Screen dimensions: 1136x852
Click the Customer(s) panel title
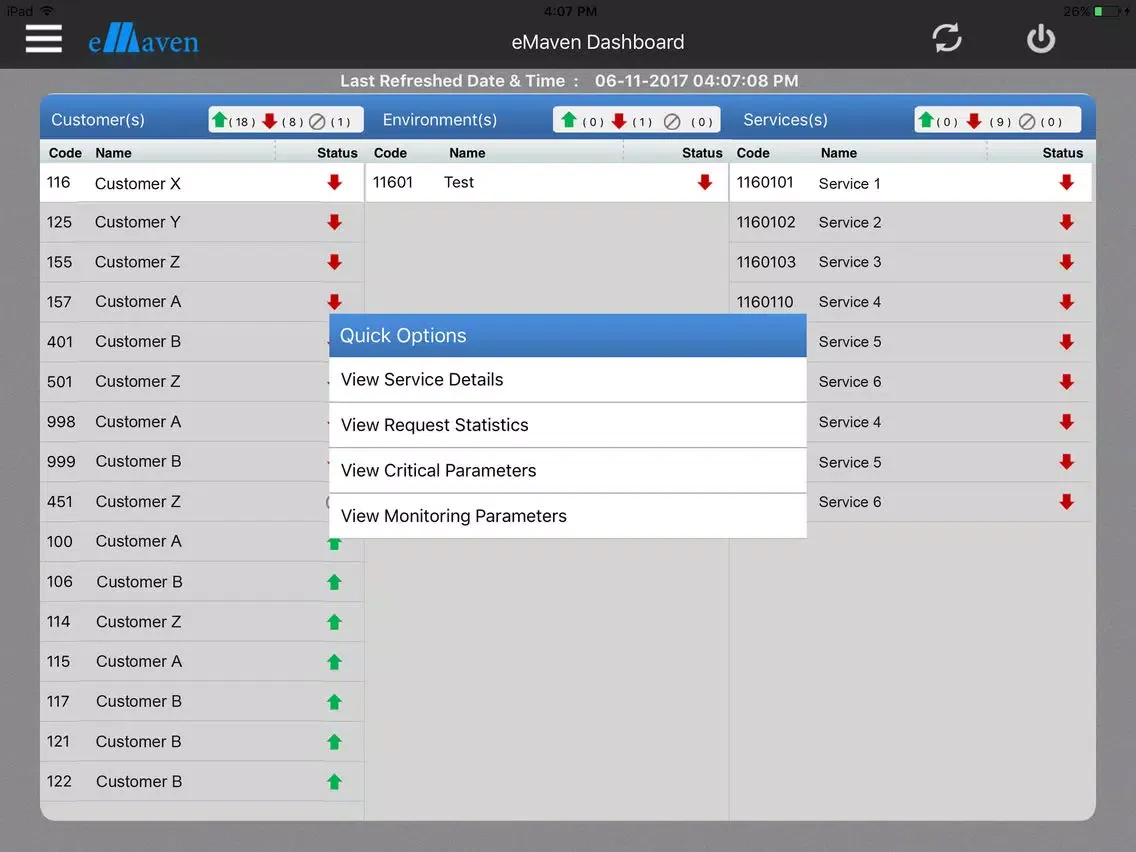coord(98,120)
